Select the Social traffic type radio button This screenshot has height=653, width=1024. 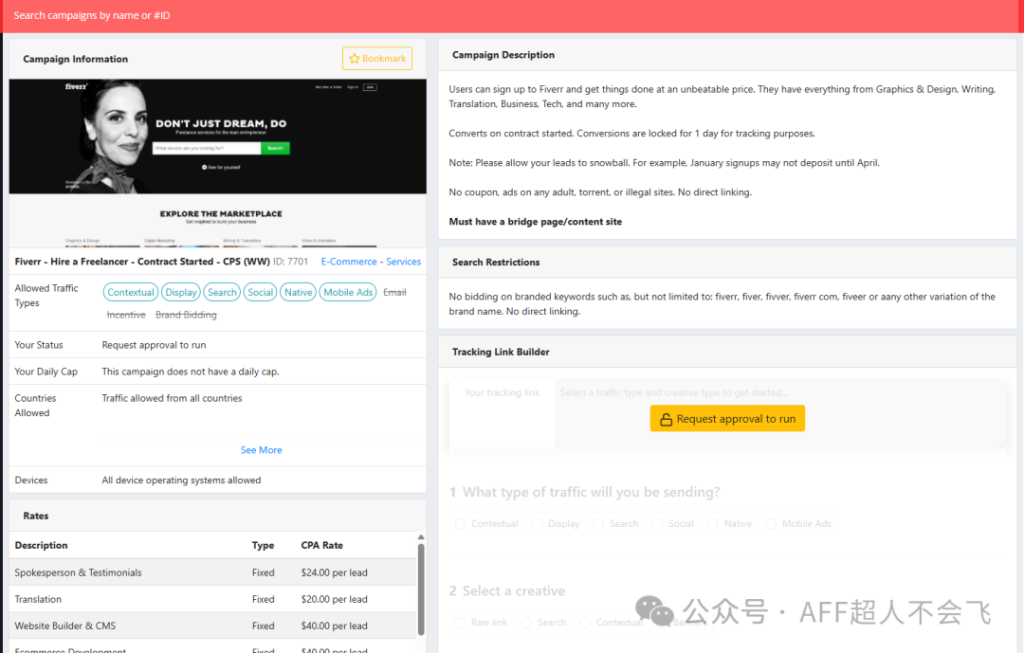(658, 524)
